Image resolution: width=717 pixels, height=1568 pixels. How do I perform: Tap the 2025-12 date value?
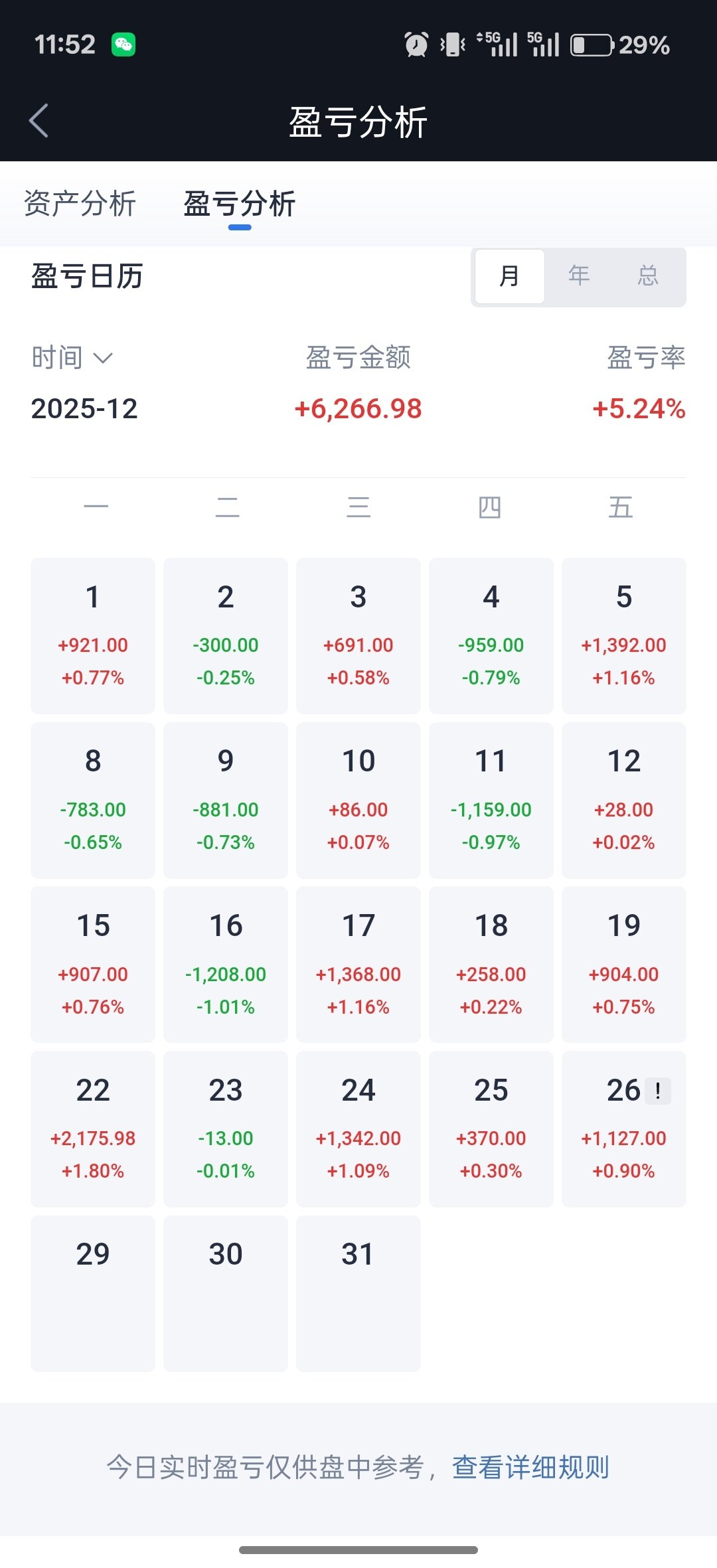pos(84,409)
